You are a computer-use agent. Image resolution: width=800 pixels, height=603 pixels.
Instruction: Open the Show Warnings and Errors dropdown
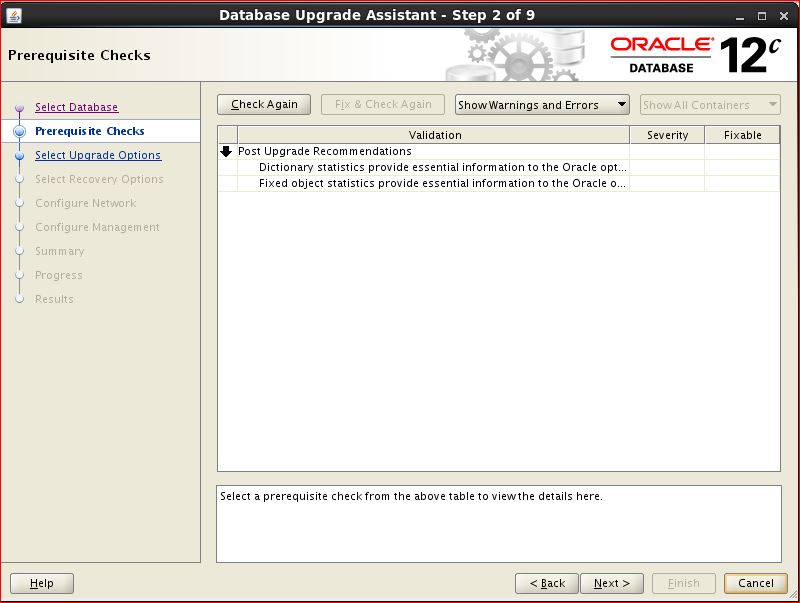[541, 105]
